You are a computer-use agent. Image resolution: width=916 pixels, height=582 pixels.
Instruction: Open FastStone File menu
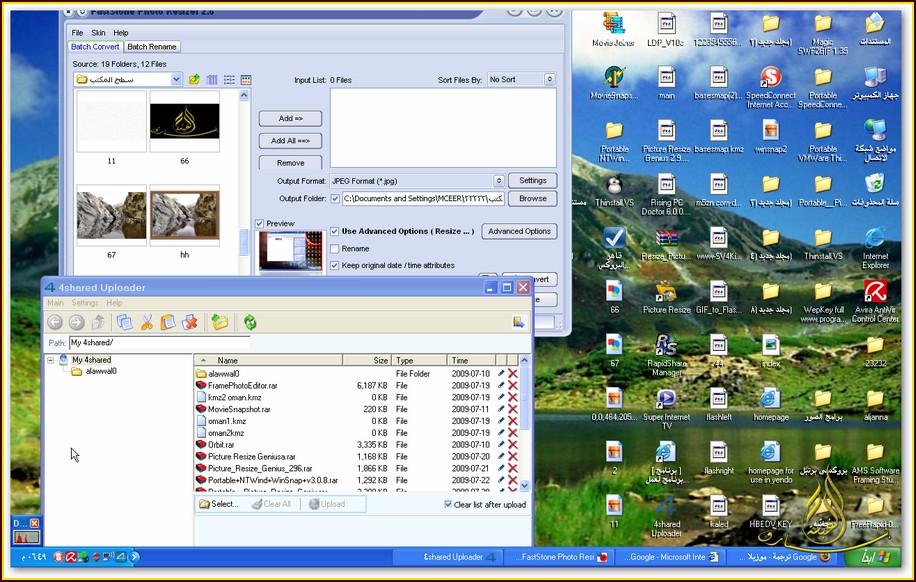coord(77,33)
